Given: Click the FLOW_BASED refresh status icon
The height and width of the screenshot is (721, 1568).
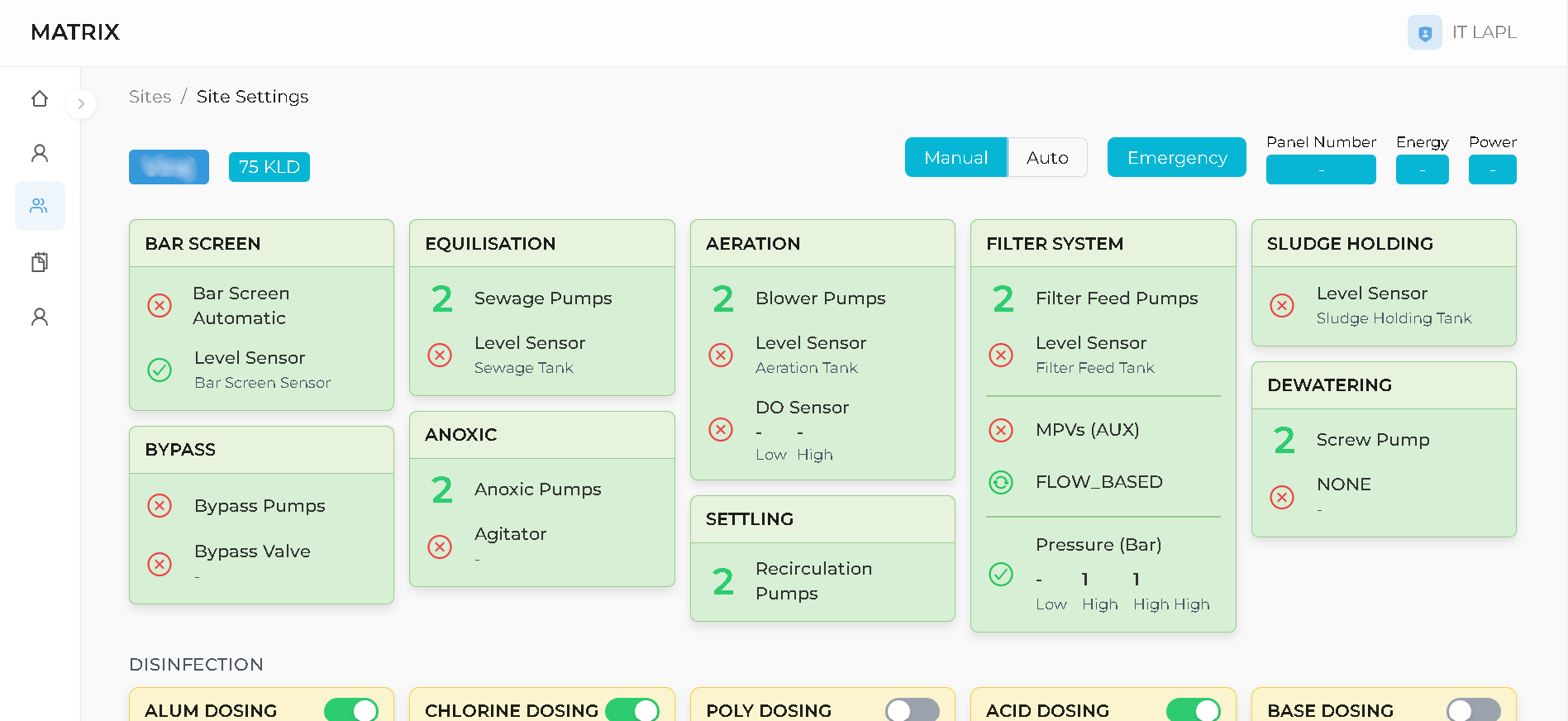Looking at the screenshot, I should click(1001, 482).
